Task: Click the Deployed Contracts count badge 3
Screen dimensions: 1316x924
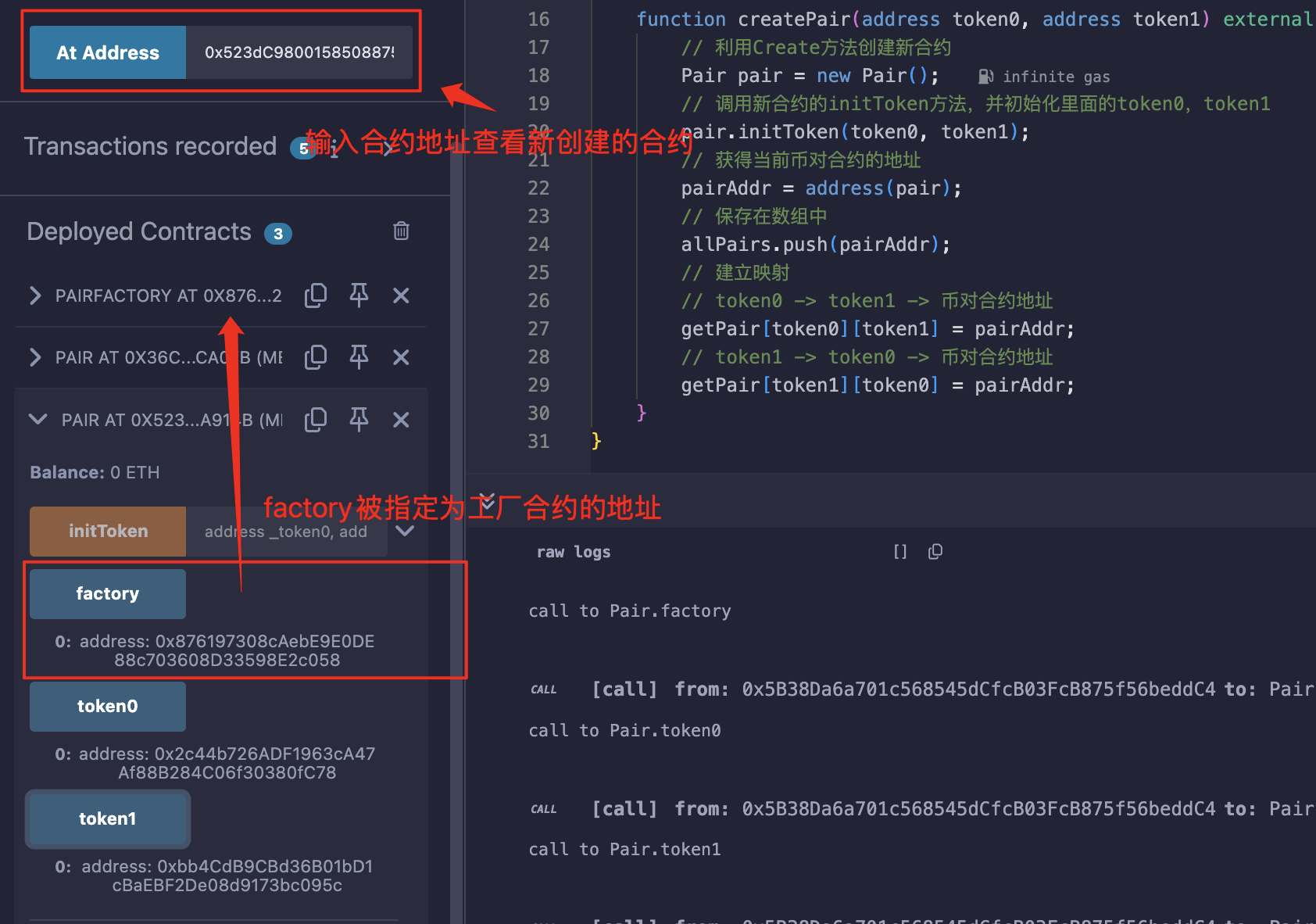Action: point(278,234)
